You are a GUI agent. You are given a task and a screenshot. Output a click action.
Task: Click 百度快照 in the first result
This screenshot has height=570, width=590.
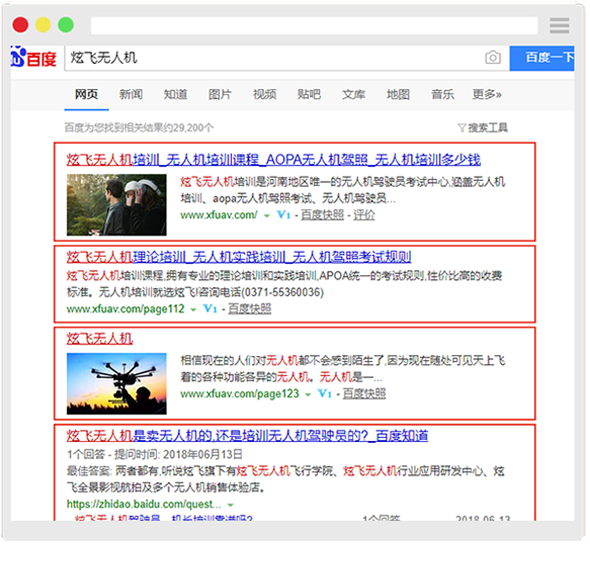322,215
